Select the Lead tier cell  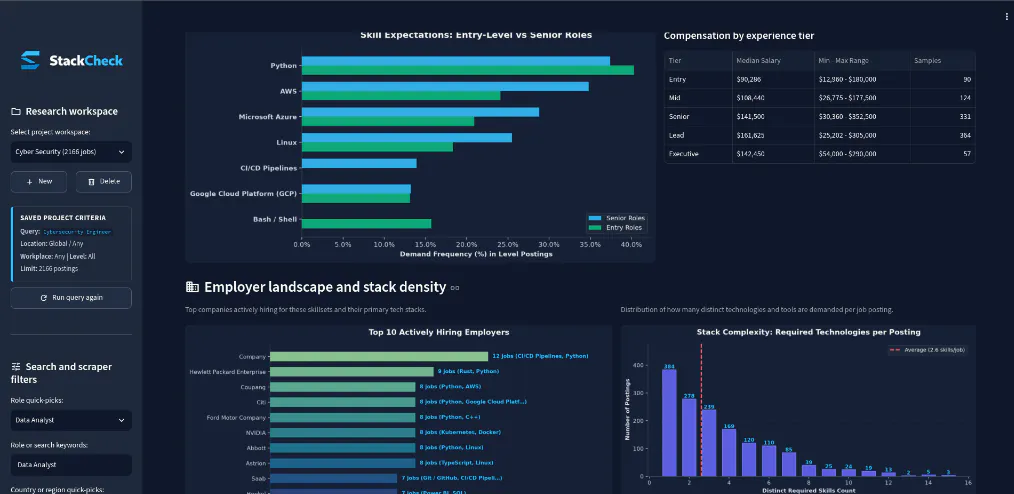tap(698, 135)
